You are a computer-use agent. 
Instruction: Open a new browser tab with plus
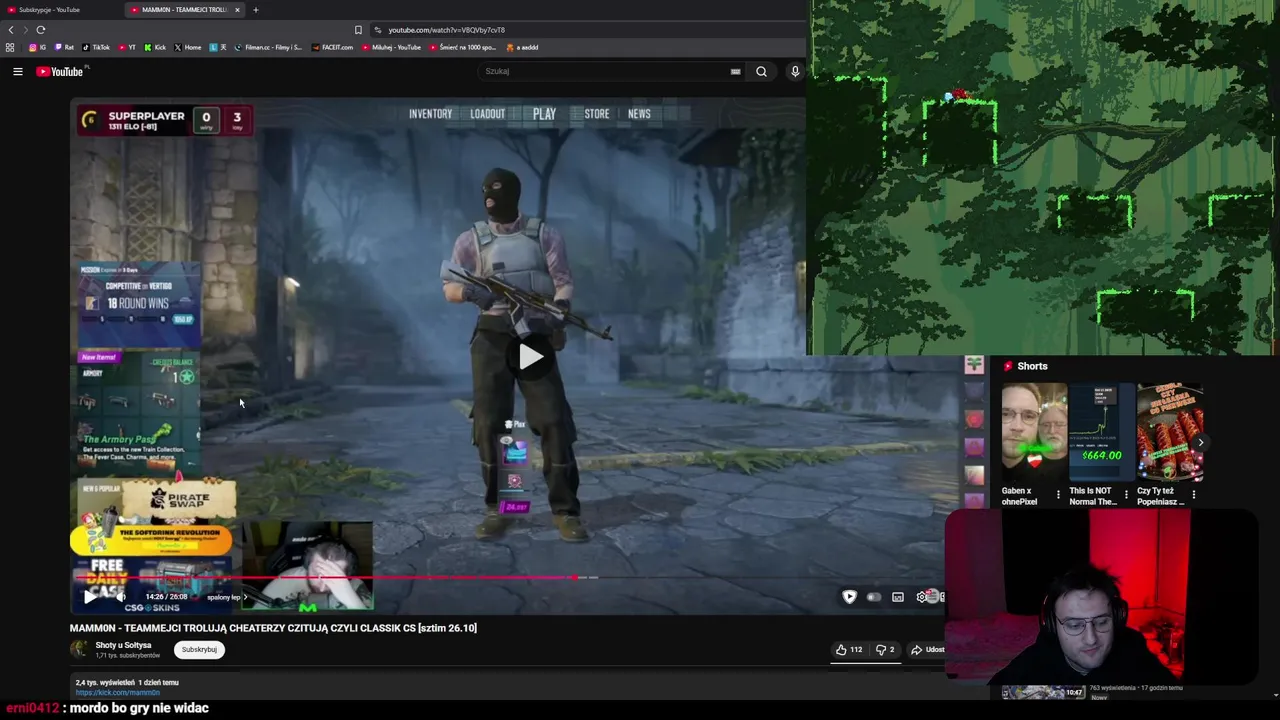pyautogui.click(x=255, y=10)
